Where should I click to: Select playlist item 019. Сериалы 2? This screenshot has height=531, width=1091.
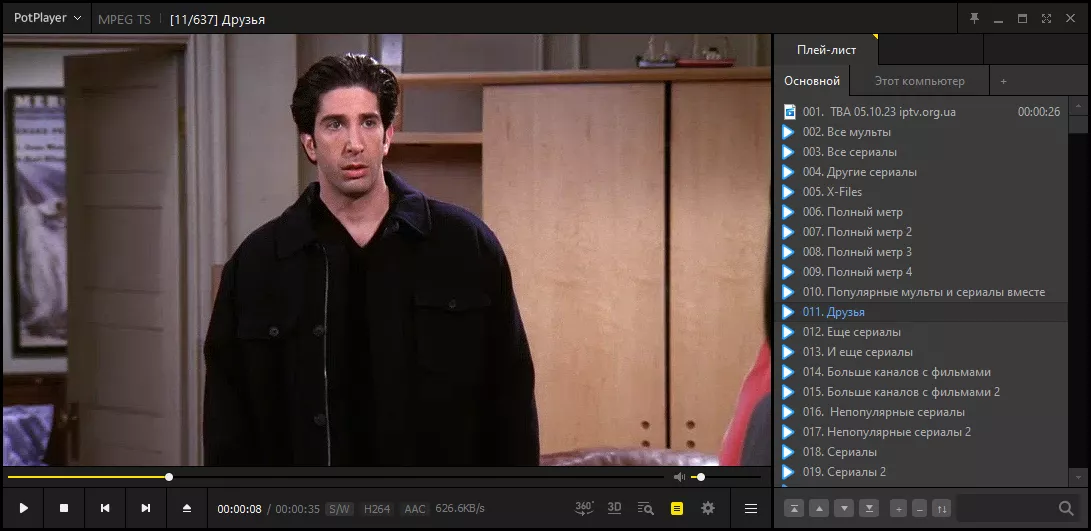click(x=921, y=472)
